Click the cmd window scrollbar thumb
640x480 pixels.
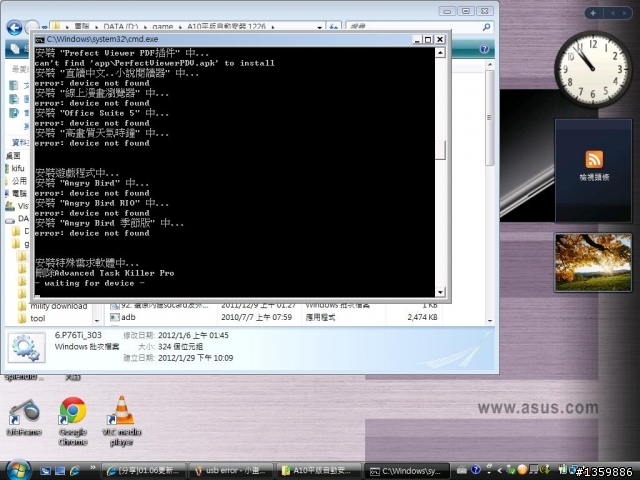[x=440, y=150]
